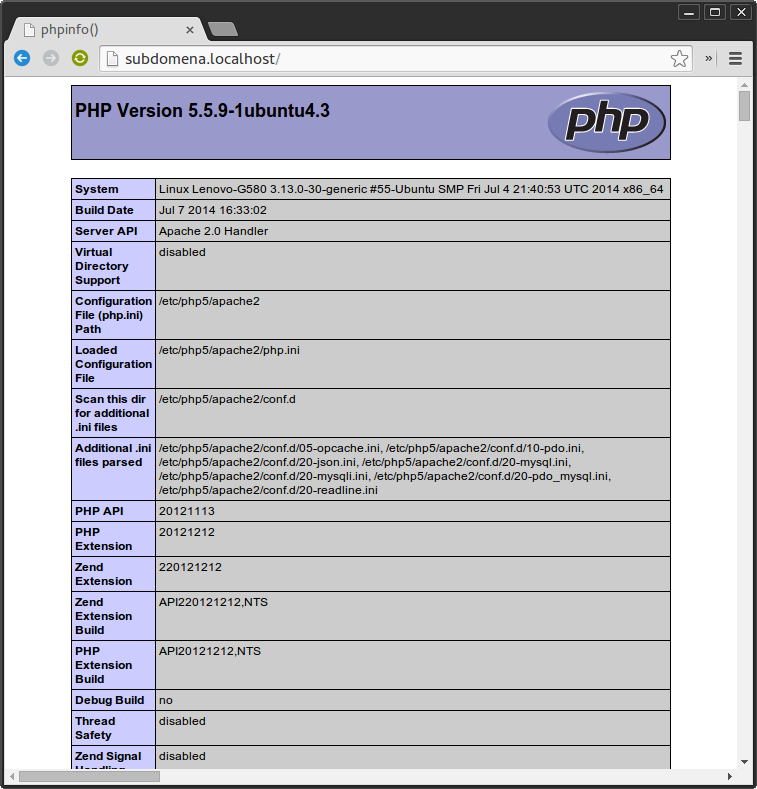Screen dimensions: 757x789
Task: Click the PHP logo in the header
Action: [607, 122]
